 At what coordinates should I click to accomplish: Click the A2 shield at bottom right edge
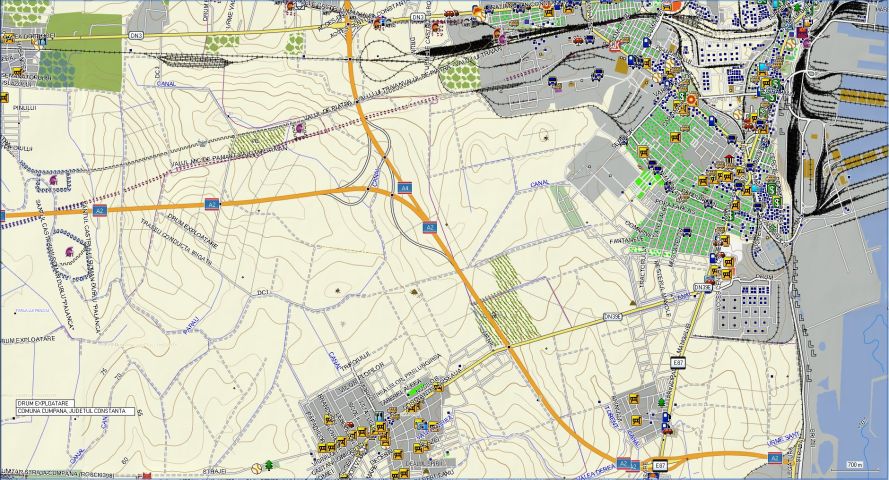point(774,457)
